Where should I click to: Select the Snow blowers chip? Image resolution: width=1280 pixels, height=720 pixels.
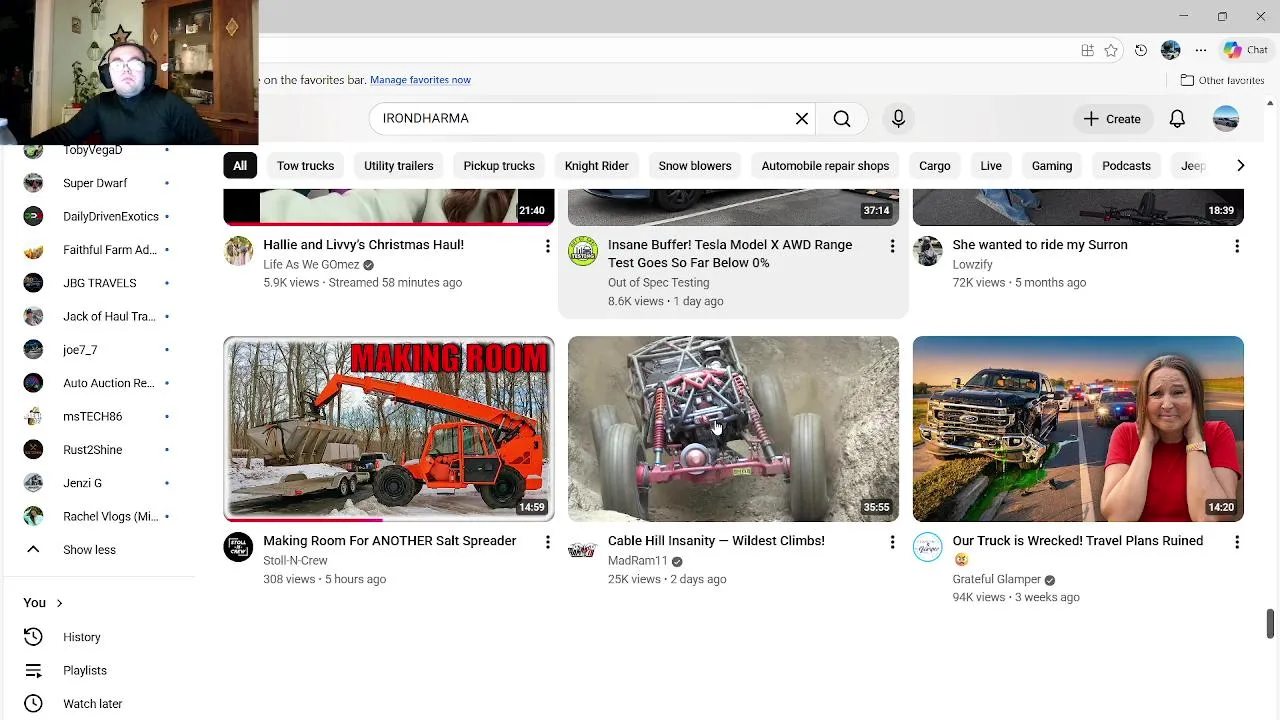tap(695, 166)
